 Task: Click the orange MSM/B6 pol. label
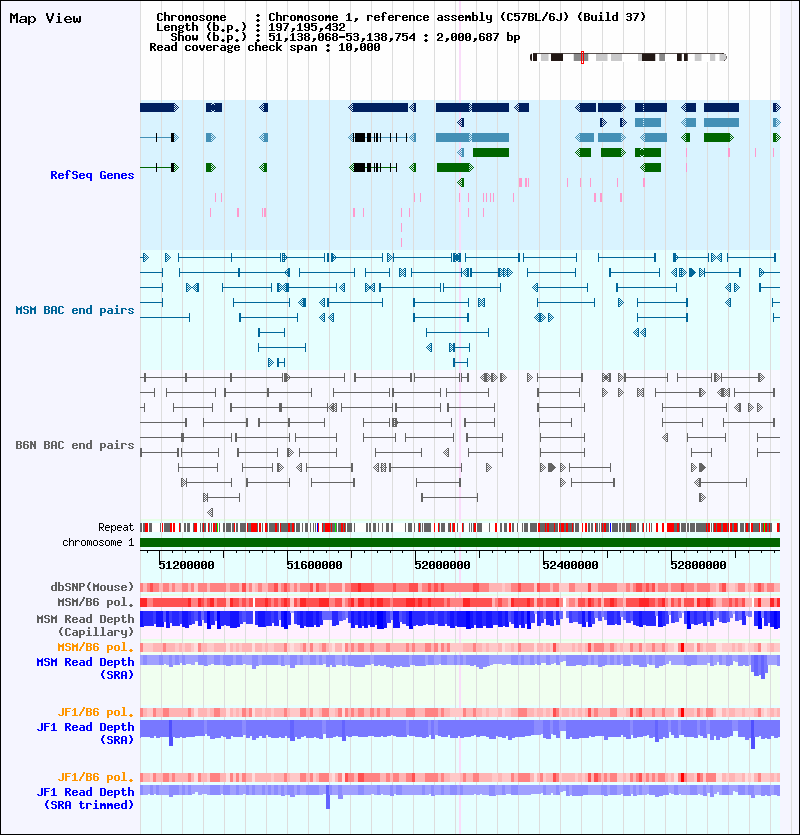[x=96, y=647]
